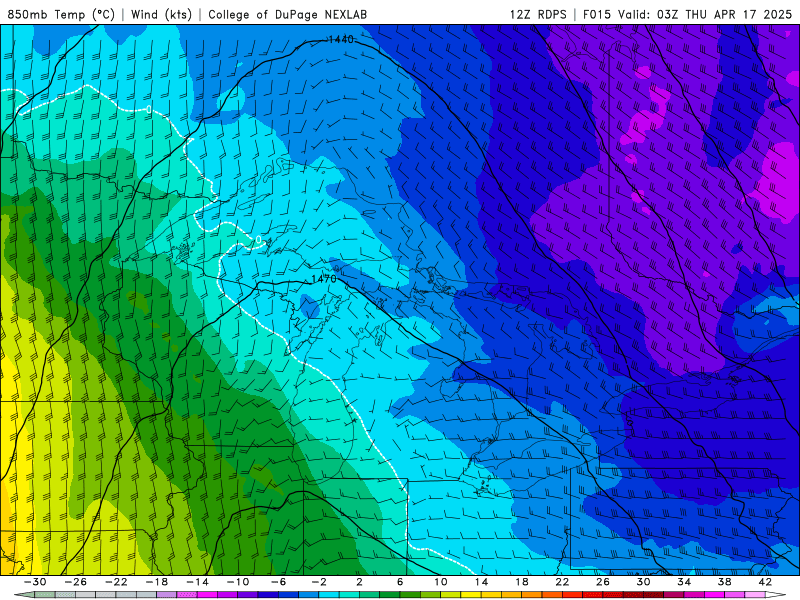Select the 1440 height contour label
The width and height of the screenshot is (800, 600).
pos(341,39)
